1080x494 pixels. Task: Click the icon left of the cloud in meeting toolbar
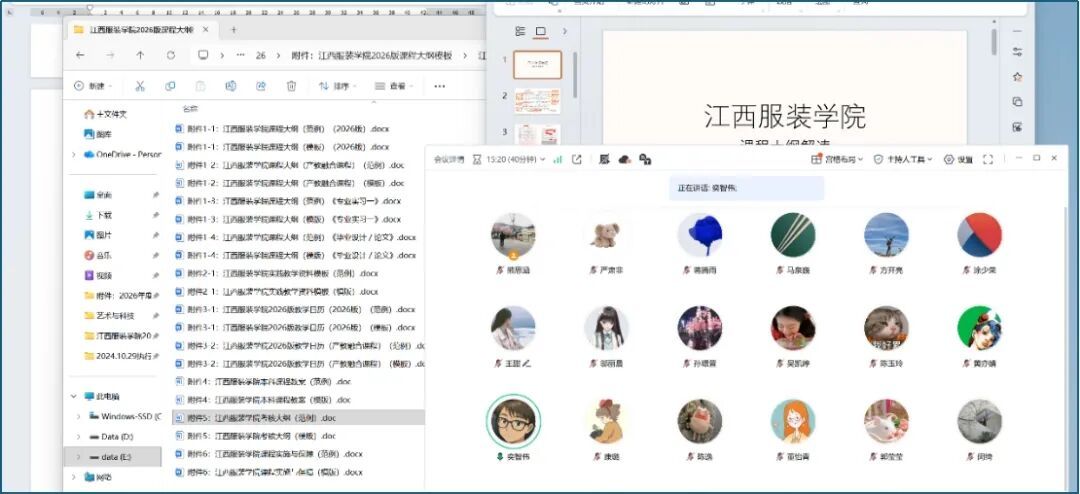(x=604, y=159)
